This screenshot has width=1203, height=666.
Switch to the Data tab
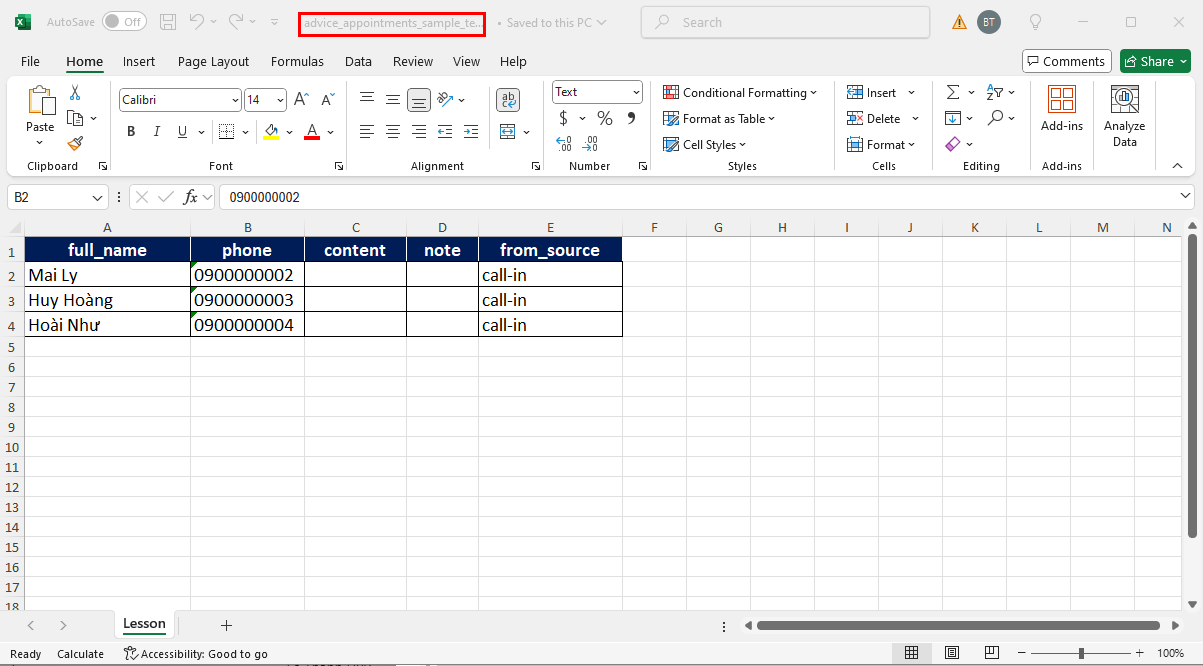tap(358, 61)
